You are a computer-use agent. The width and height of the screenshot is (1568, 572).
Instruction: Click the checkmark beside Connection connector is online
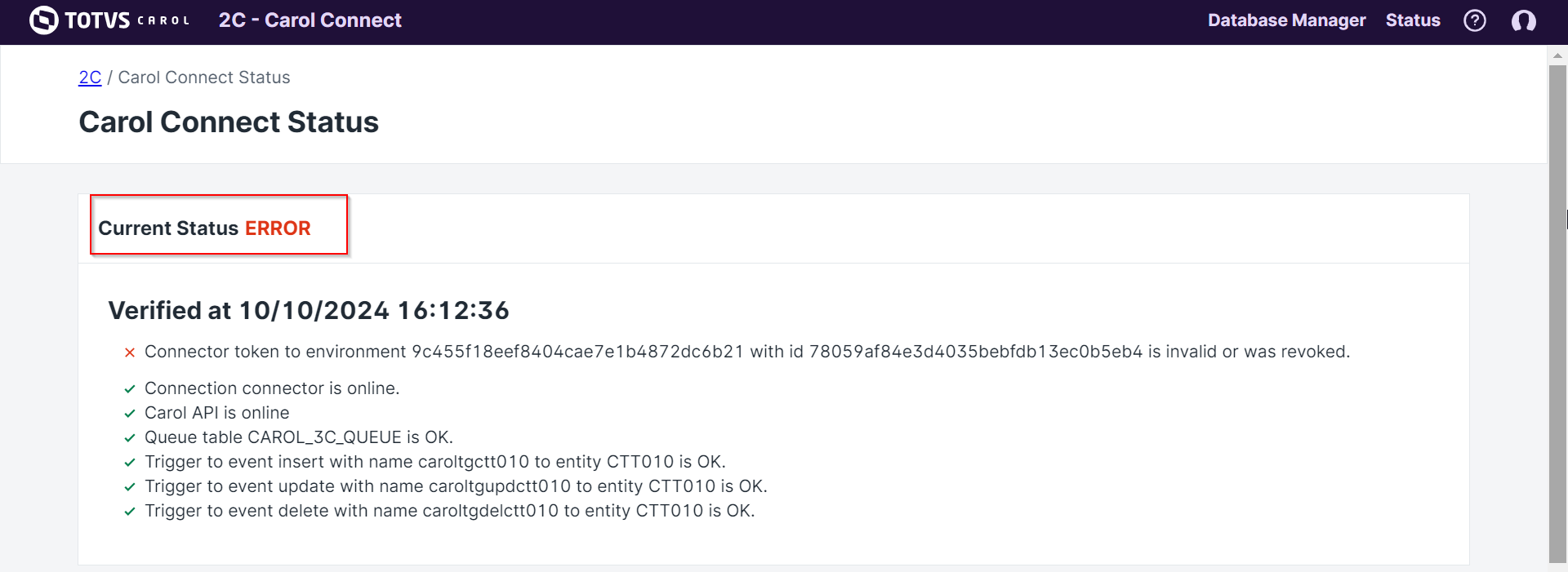pos(129,389)
